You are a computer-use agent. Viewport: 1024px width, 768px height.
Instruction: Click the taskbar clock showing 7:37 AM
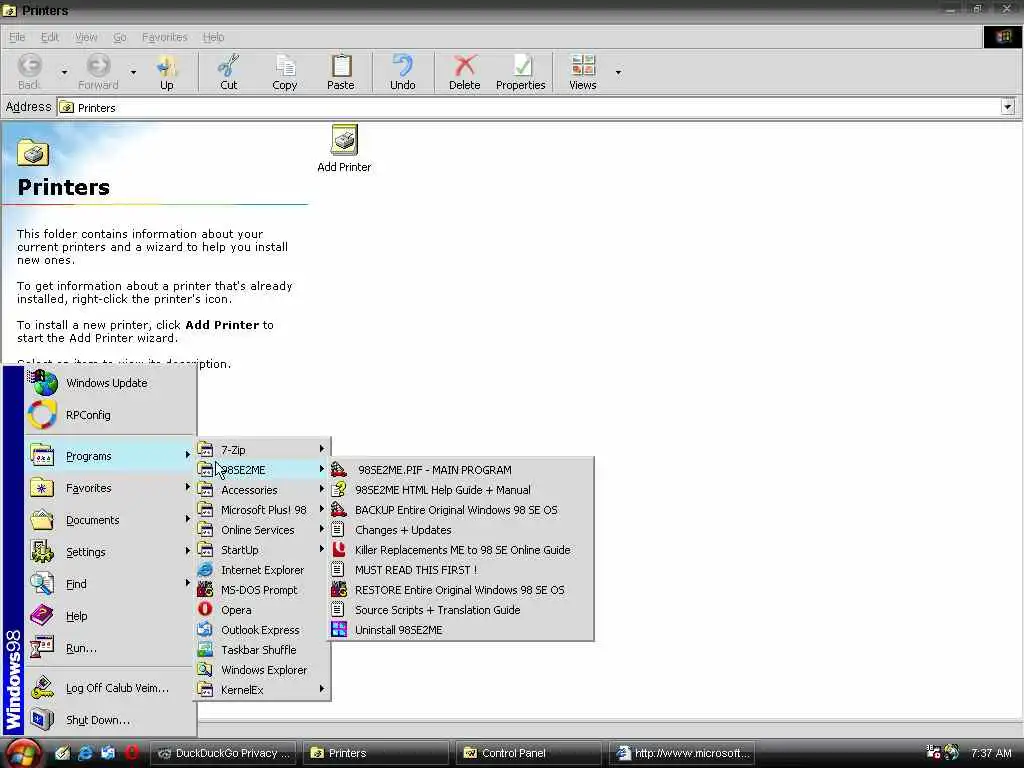(991, 753)
